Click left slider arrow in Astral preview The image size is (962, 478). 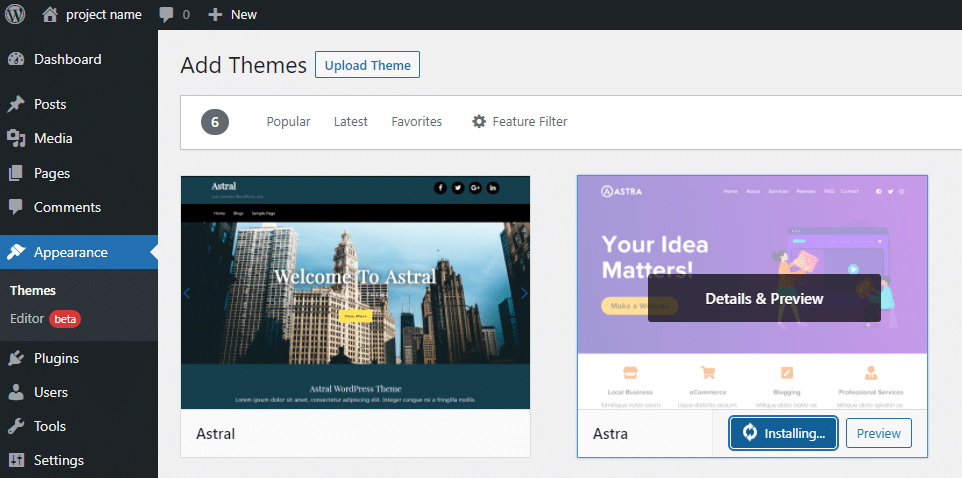(x=187, y=293)
